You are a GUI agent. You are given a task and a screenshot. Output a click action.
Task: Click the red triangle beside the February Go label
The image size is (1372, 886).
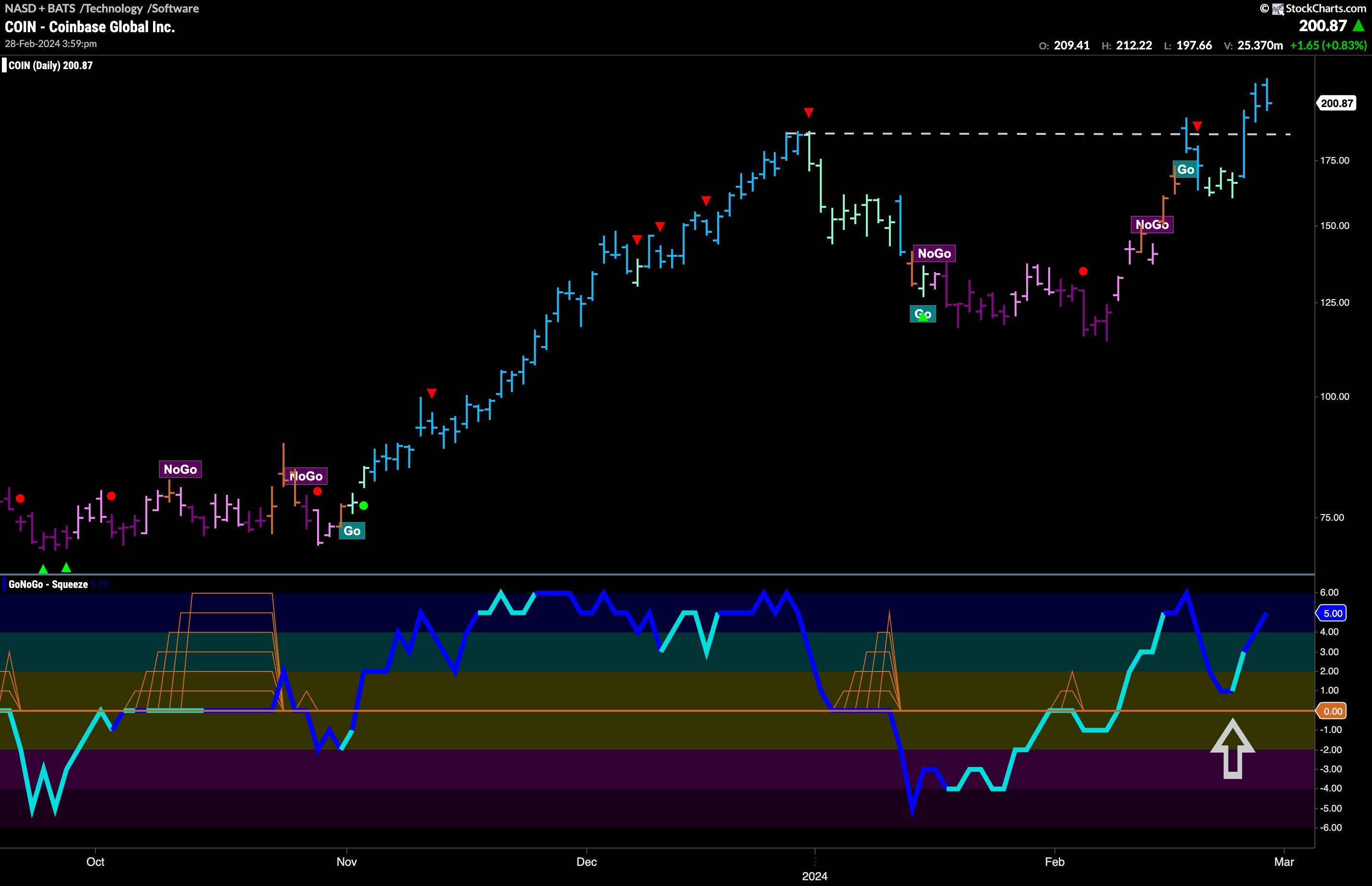tap(1197, 126)
